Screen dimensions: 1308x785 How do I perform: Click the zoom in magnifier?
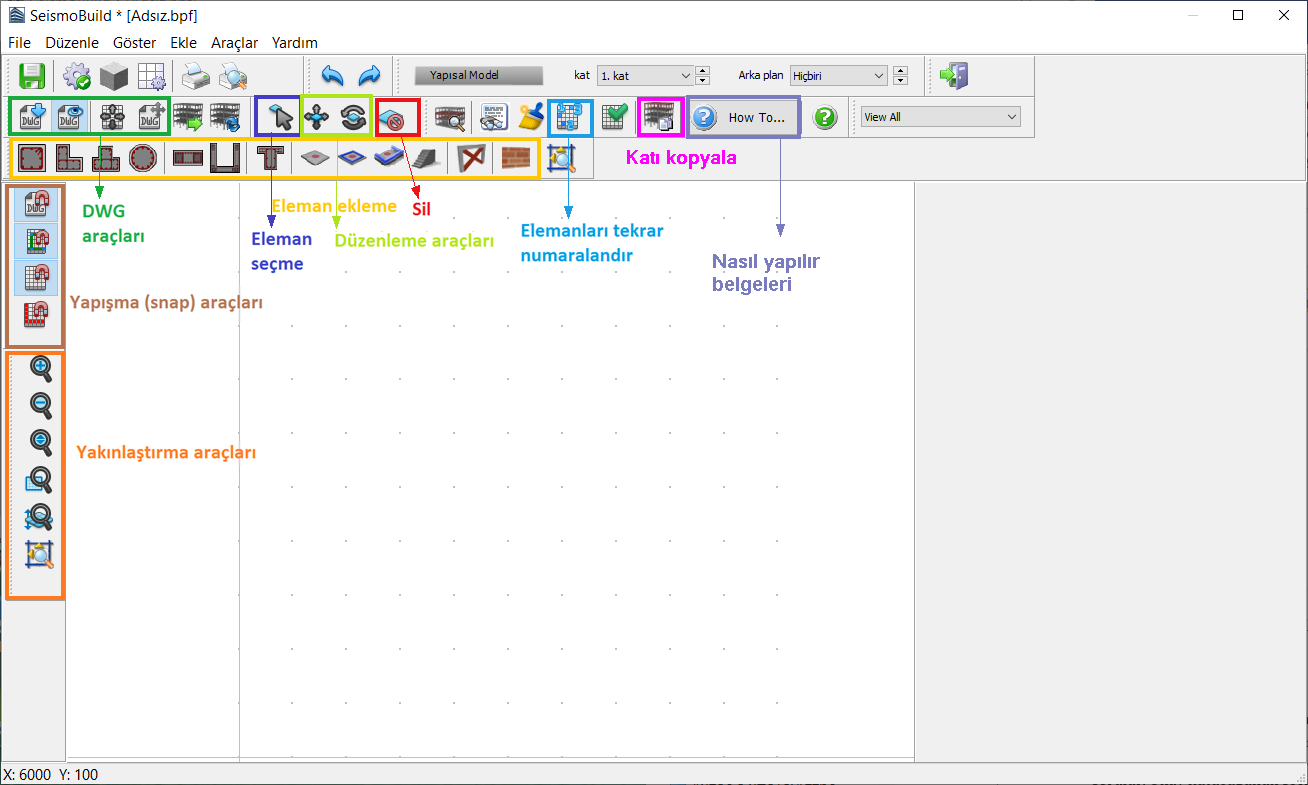[41, 368]
